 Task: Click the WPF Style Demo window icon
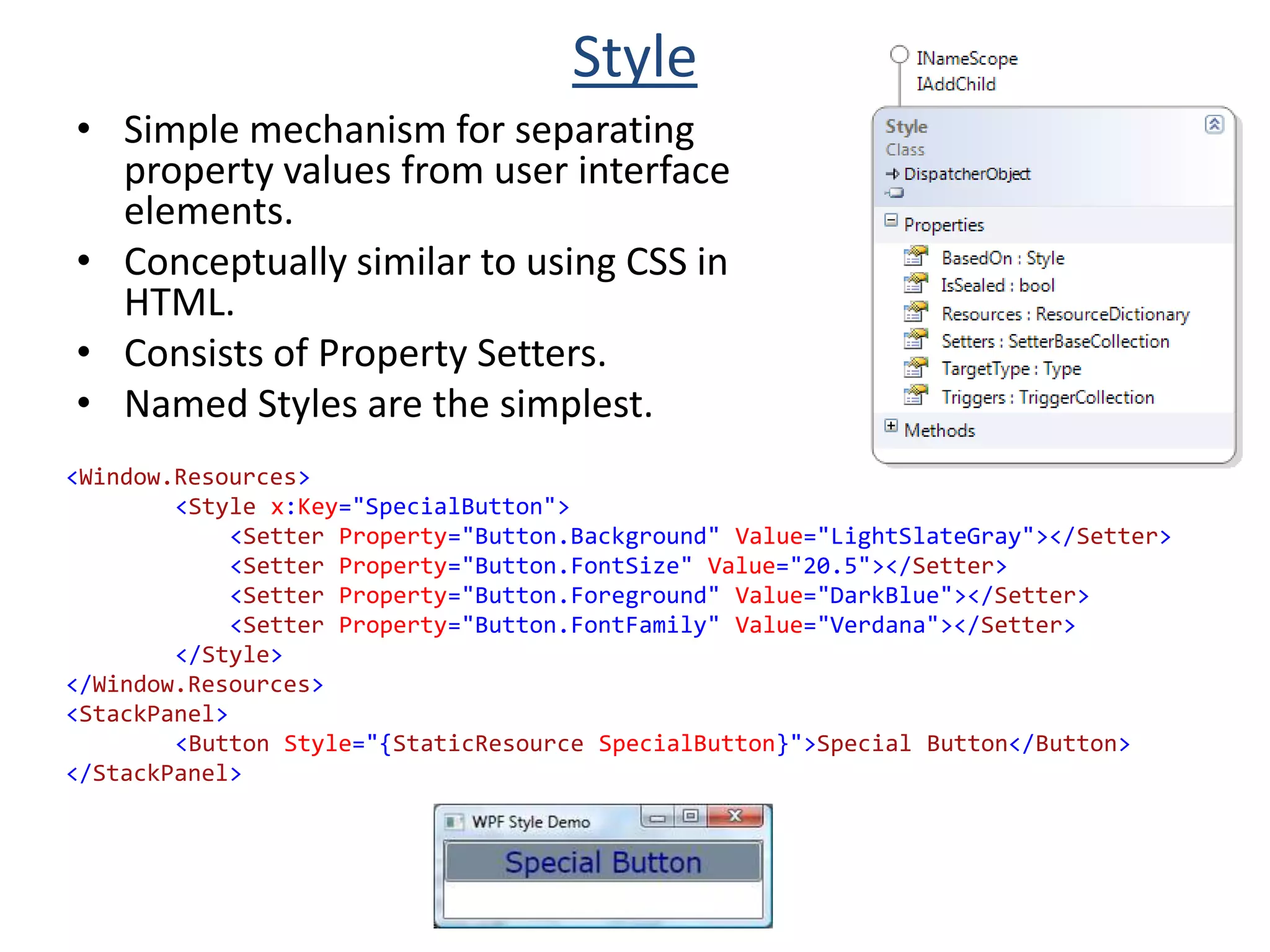453,822
